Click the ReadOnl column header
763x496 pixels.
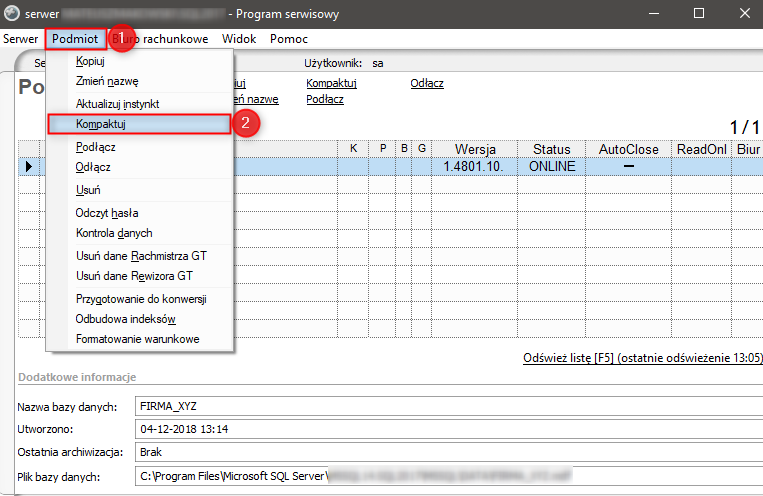(701, 149)
